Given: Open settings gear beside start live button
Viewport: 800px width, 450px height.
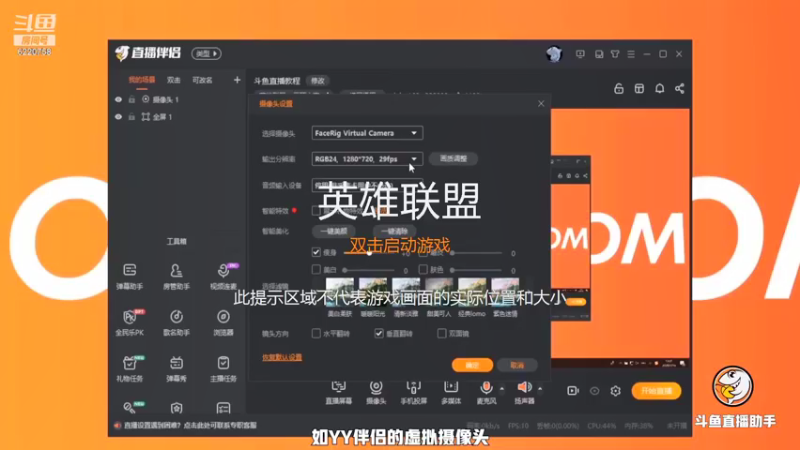Looking at the screenshot, I should pyautogui.click(x=615, y=391).
